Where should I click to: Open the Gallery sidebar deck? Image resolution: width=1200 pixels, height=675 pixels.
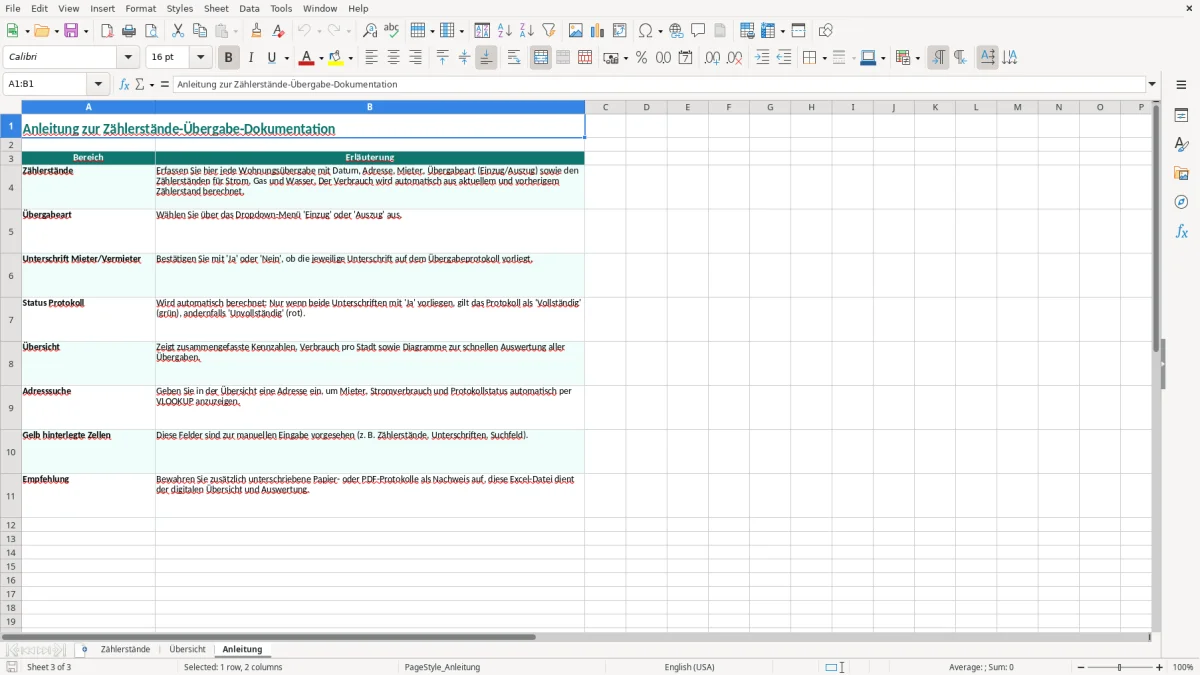pos(1181,174)
